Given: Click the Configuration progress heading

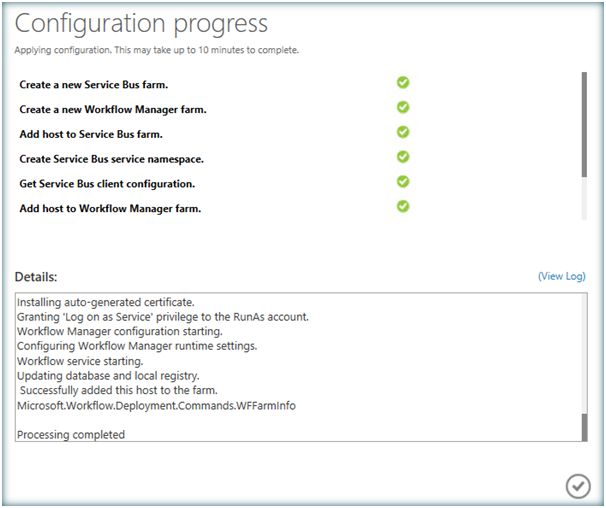Looking at the screenshot, I should 140,24.
